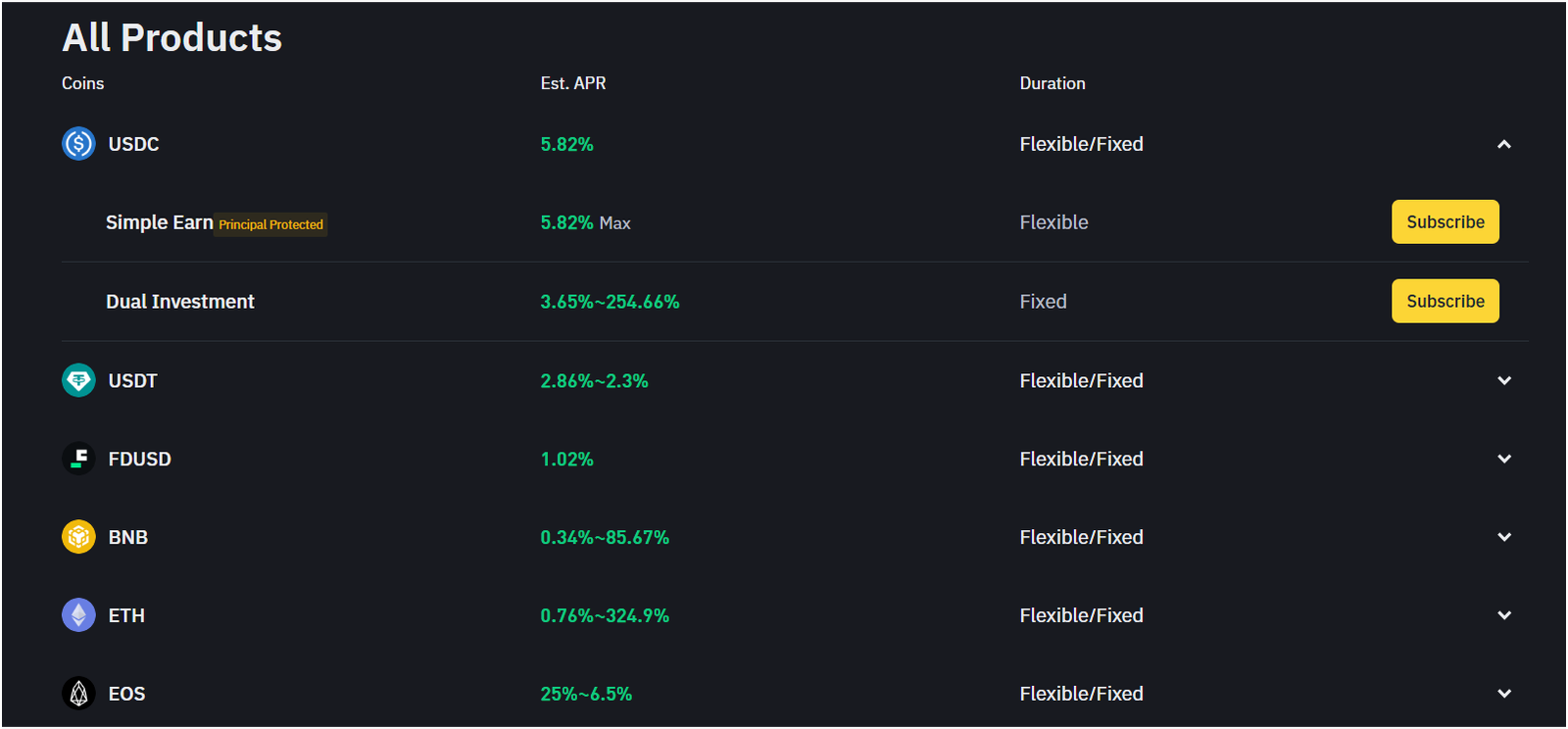This screenshot has height=729, width=1568.
Task: Expand the EOS product row
Action: coord(1504,694)
